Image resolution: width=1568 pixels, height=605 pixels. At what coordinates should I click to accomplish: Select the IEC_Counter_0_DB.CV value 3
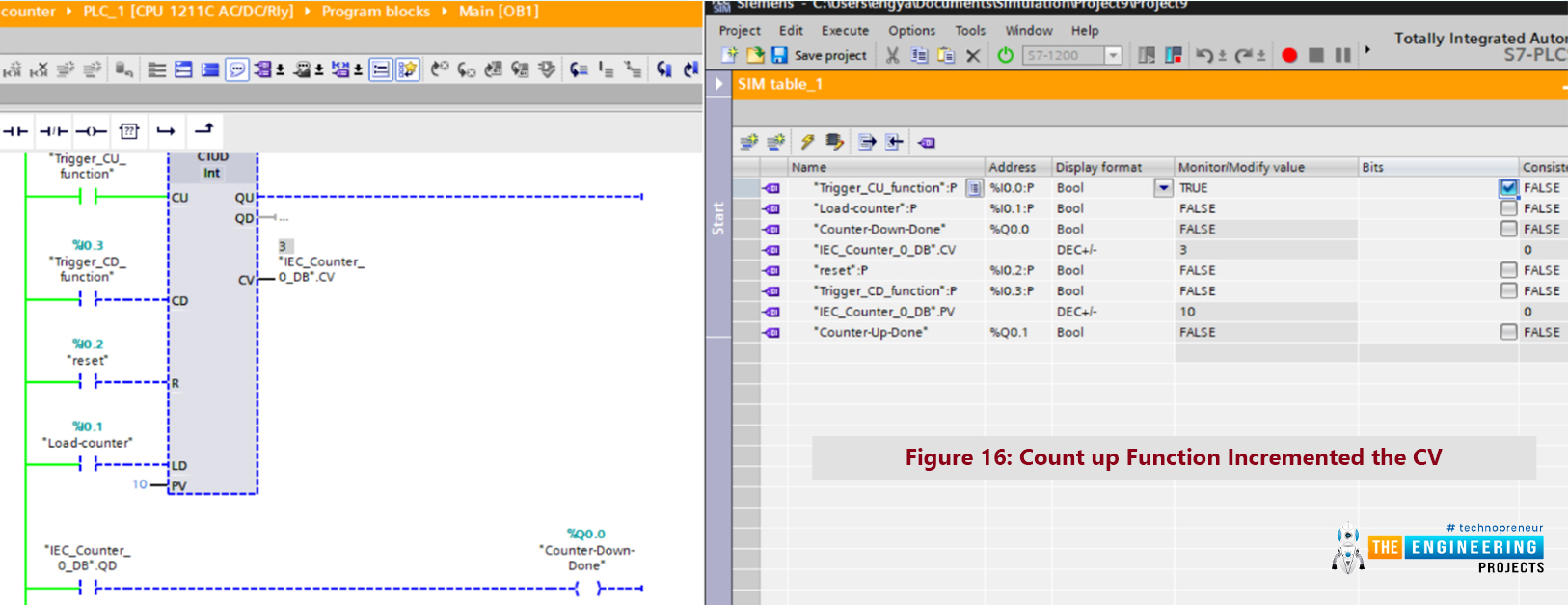click(x=1266, y=250)
